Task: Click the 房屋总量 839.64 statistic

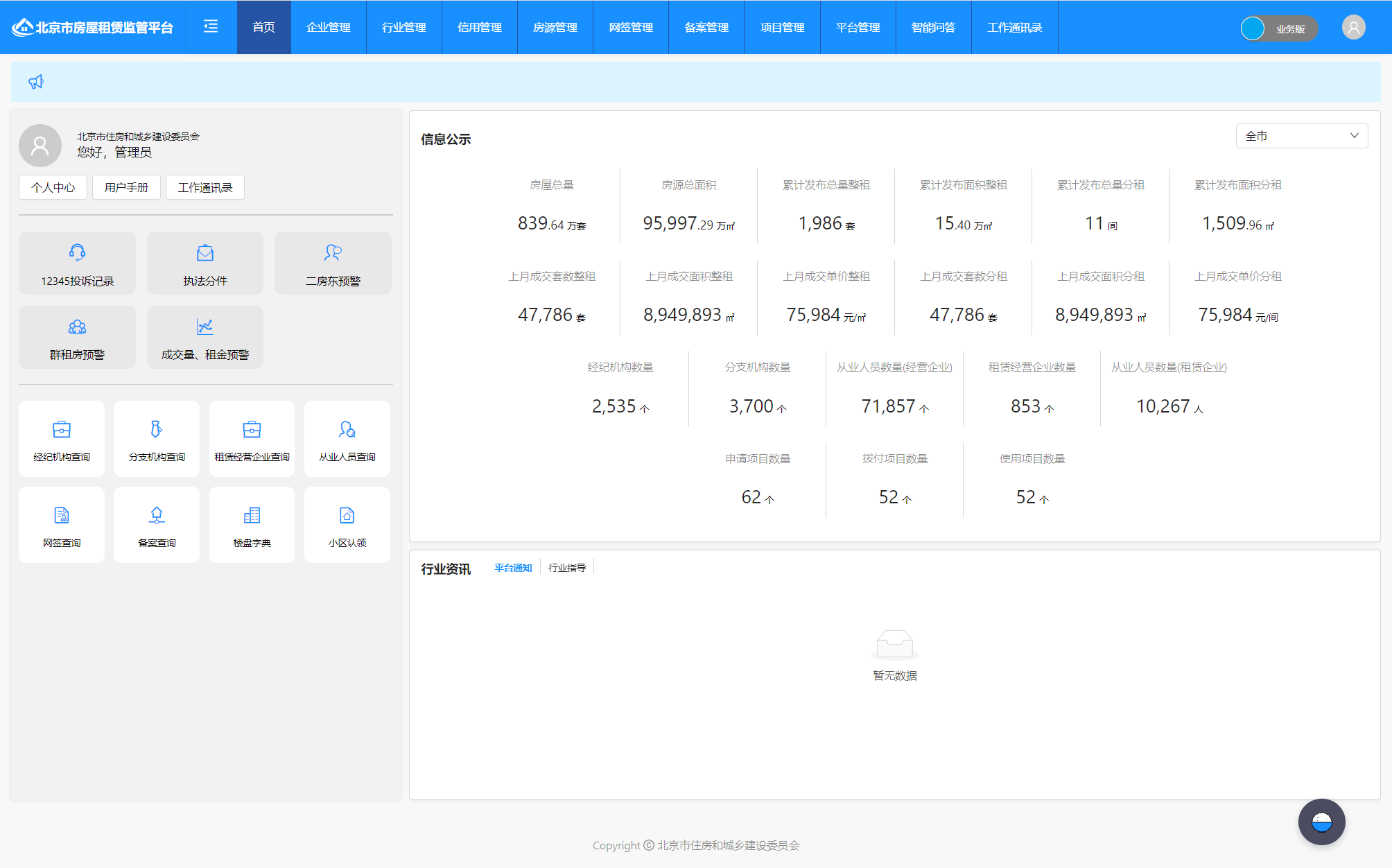Action: (552, 223)
